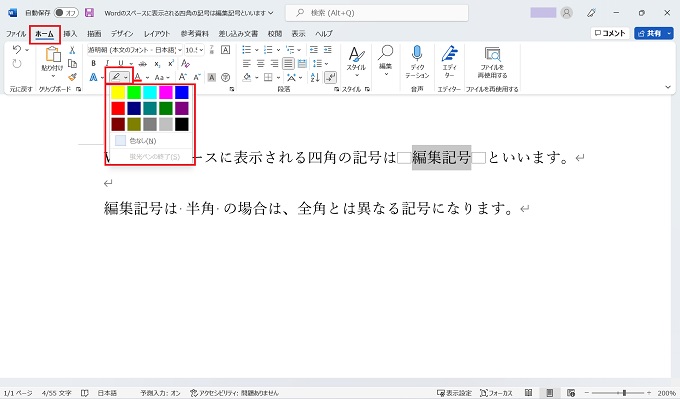Click the Focus mode icon
Viewport: 680px width, 399px height.
[x=484, y=393]
